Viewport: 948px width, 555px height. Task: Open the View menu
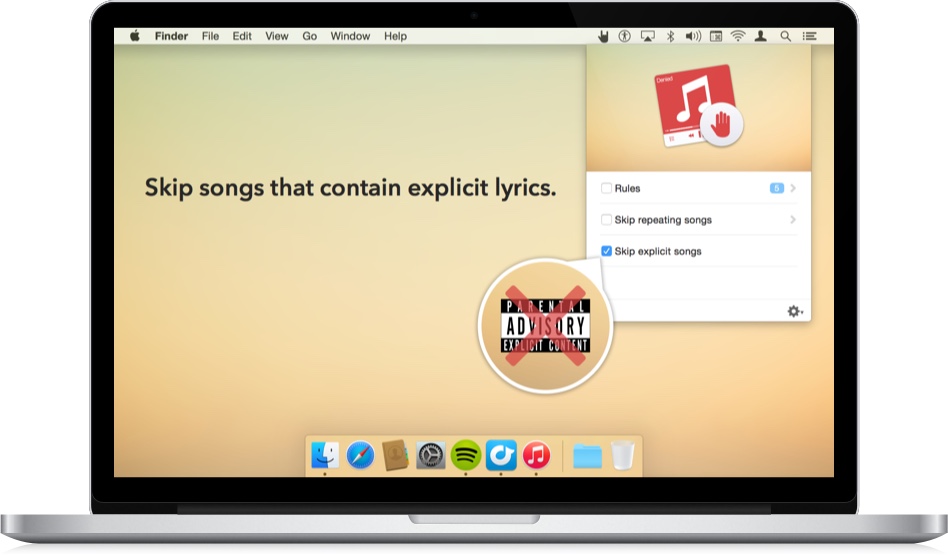tap(276, 36)
